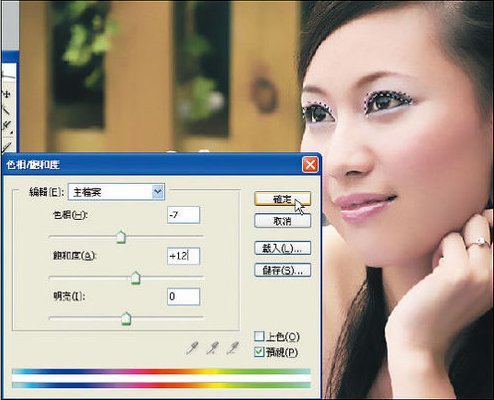Image resolution: width=494 pixels, height=400 pixels.
Task: Select the subtract-from-sample eyedropper icon
Action: coord(233,348)
